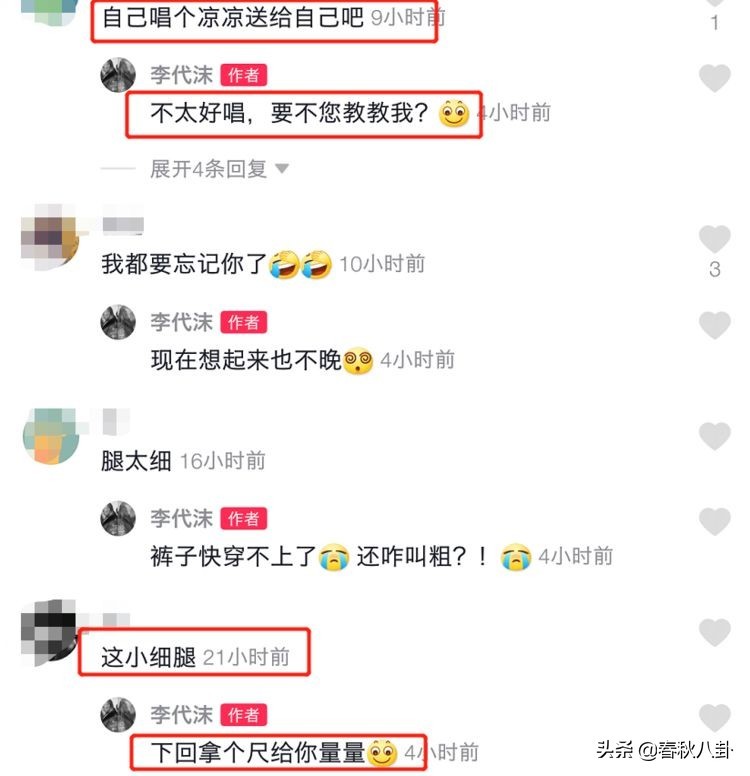Like the reply "不太好唱，要不您教教我？"
The height and width of the screenshot is (776, 750).
click(x=714, y=78)
